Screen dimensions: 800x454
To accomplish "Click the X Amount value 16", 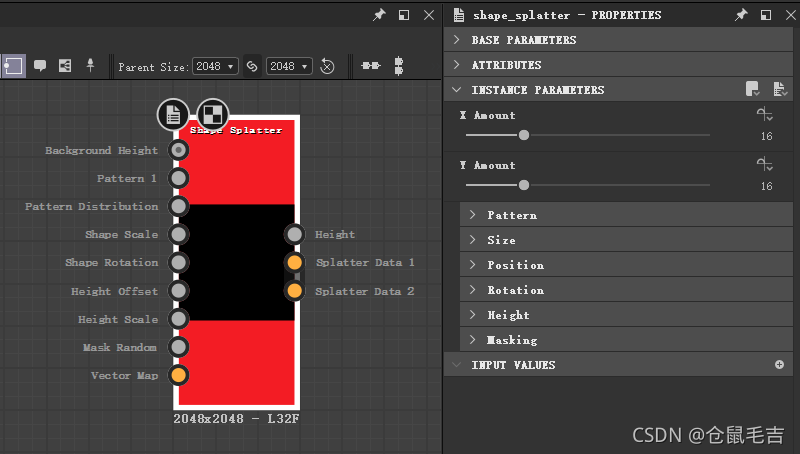I will point(766,136).
